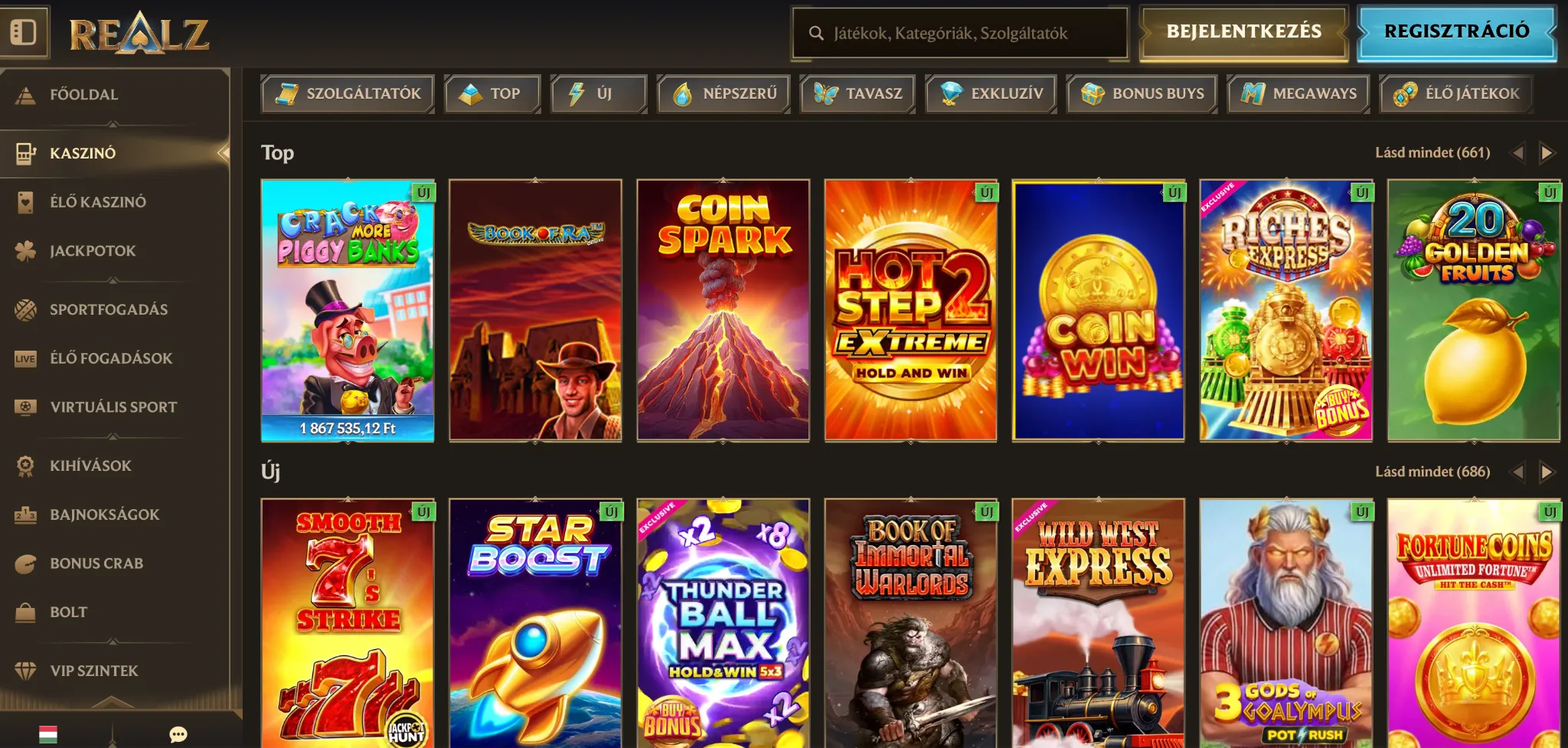Screen dimensions: 1568x748
Task: Open Crack More Piggy Banks game
Action: (348, 310)
